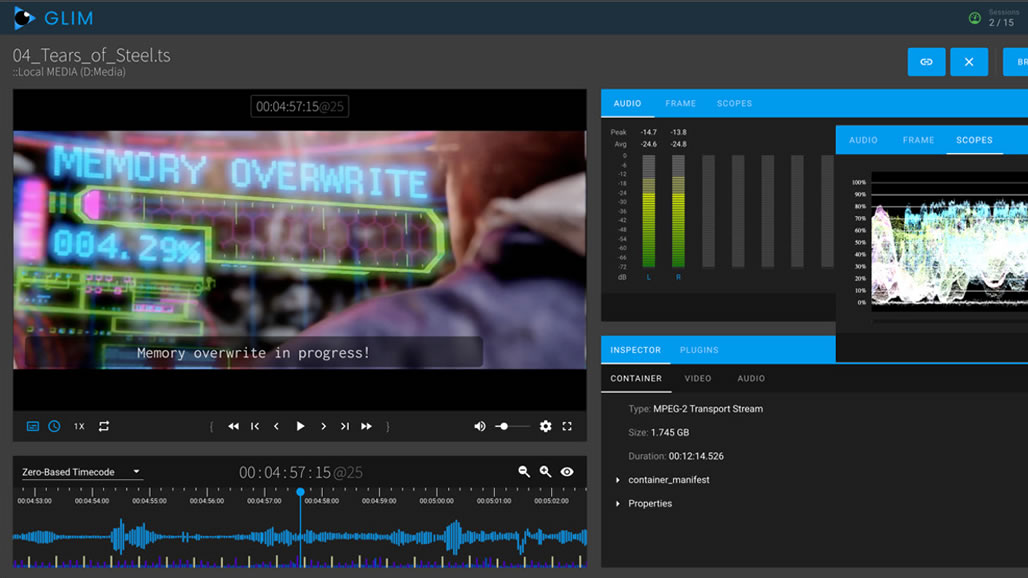Set the mark-in opening bracket
The height and width of the screenshot is (578, 1028).
211,427
